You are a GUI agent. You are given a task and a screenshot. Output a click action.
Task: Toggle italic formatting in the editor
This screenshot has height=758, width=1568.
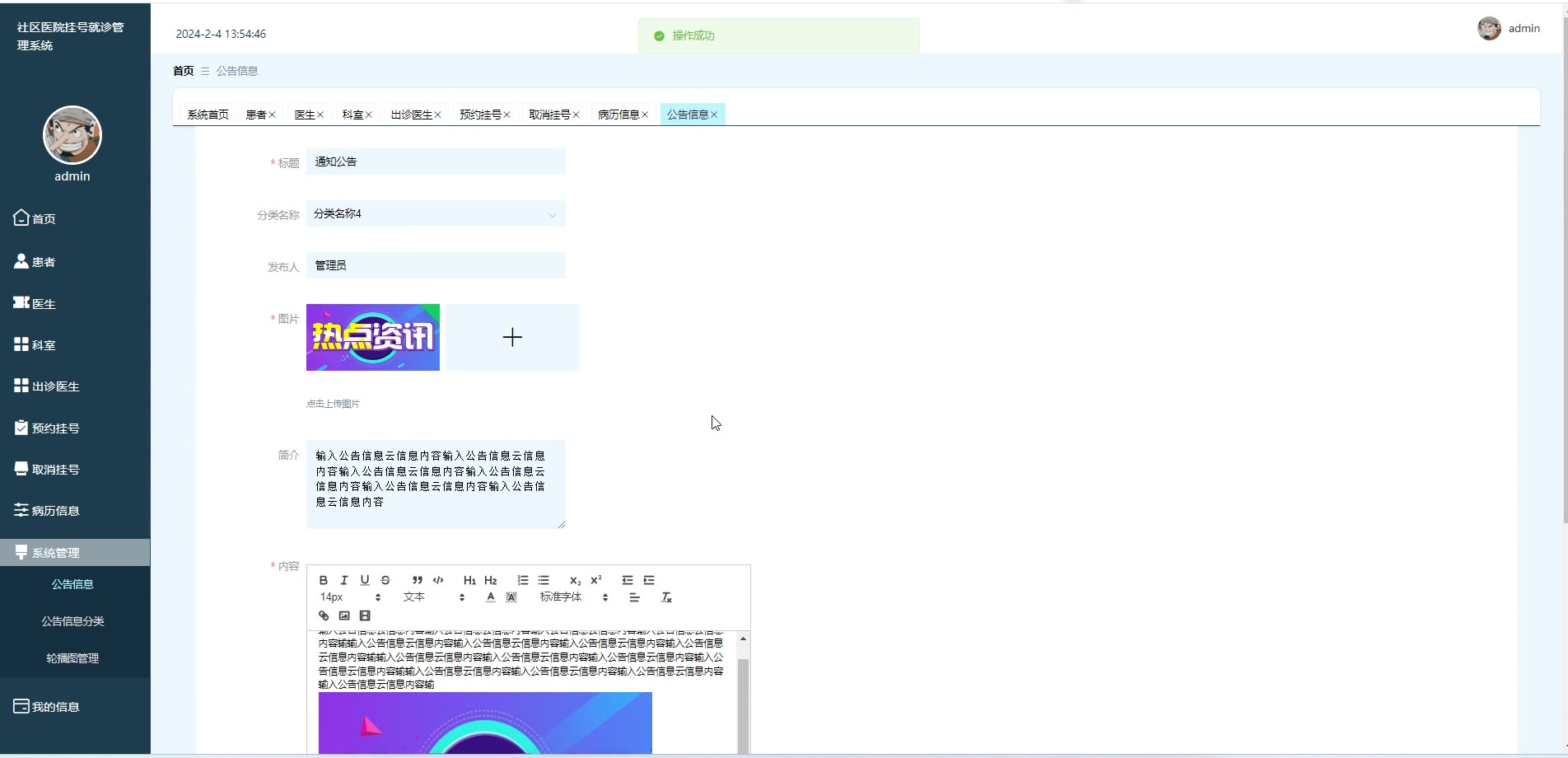click(x=344, y=580)
